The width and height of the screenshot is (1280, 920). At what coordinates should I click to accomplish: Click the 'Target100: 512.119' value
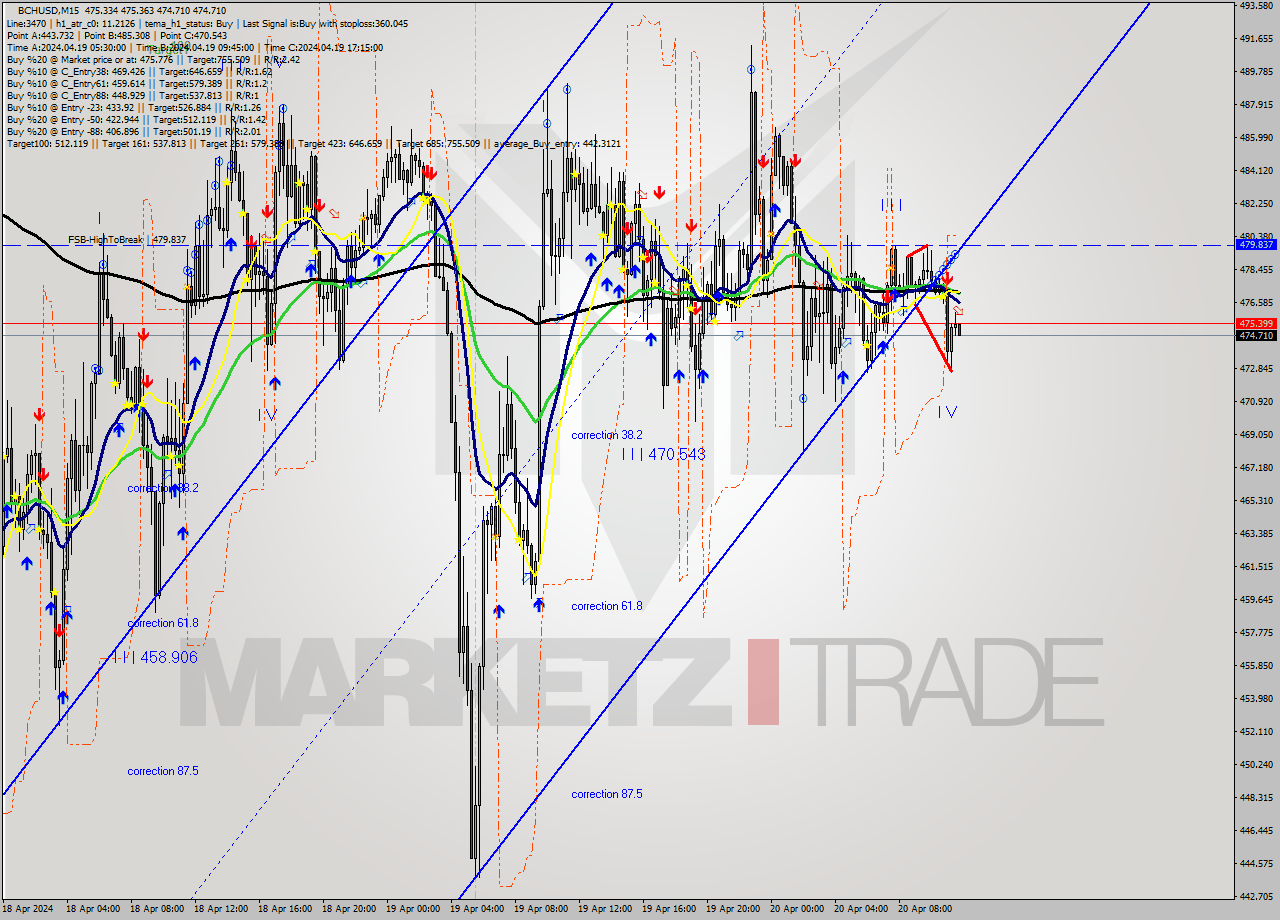47,144
